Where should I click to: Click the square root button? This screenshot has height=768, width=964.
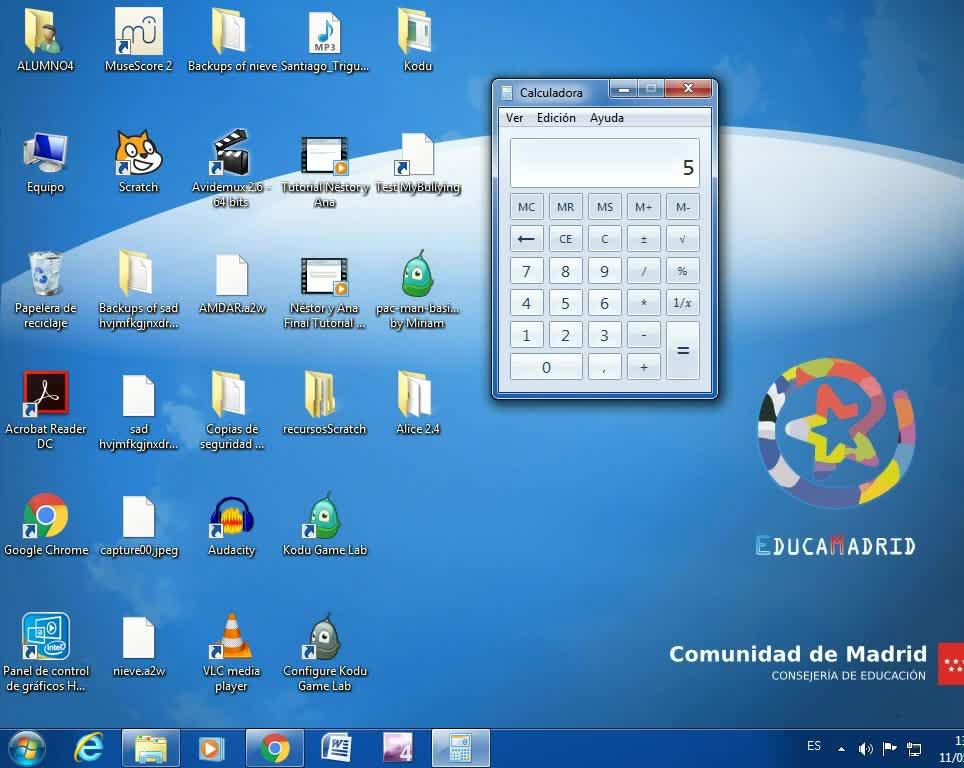682,239
